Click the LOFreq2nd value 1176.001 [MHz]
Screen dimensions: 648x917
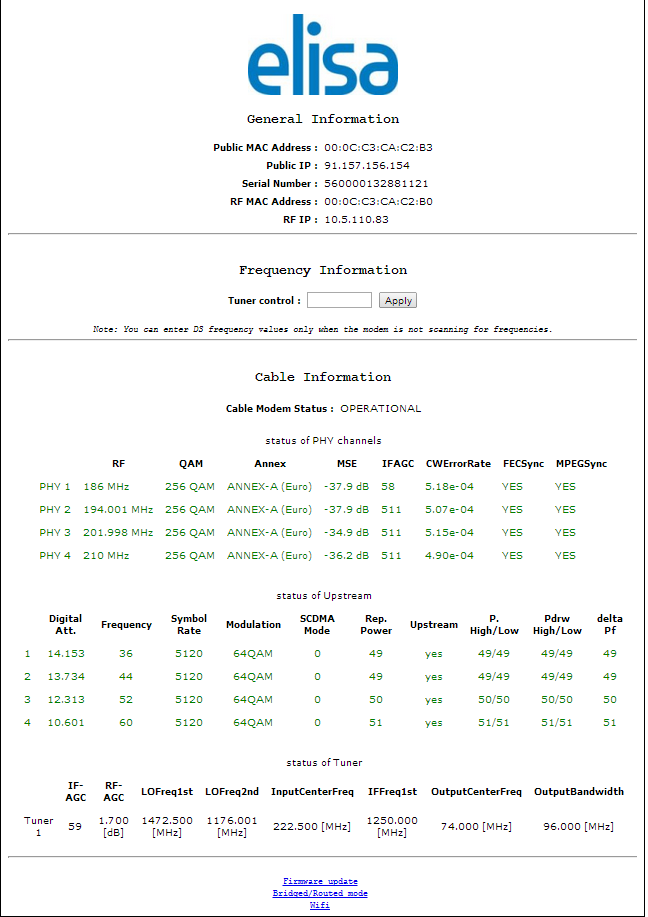(x=232, y=826)
